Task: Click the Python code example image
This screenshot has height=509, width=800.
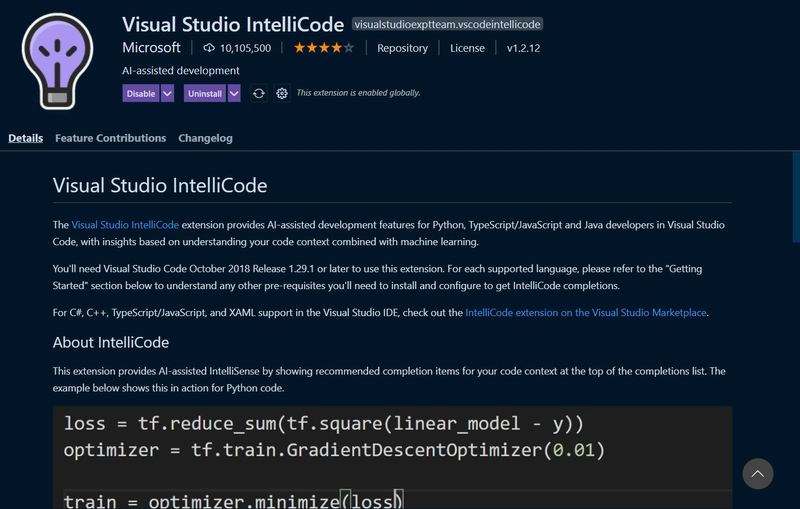Action: click(392, 457)
